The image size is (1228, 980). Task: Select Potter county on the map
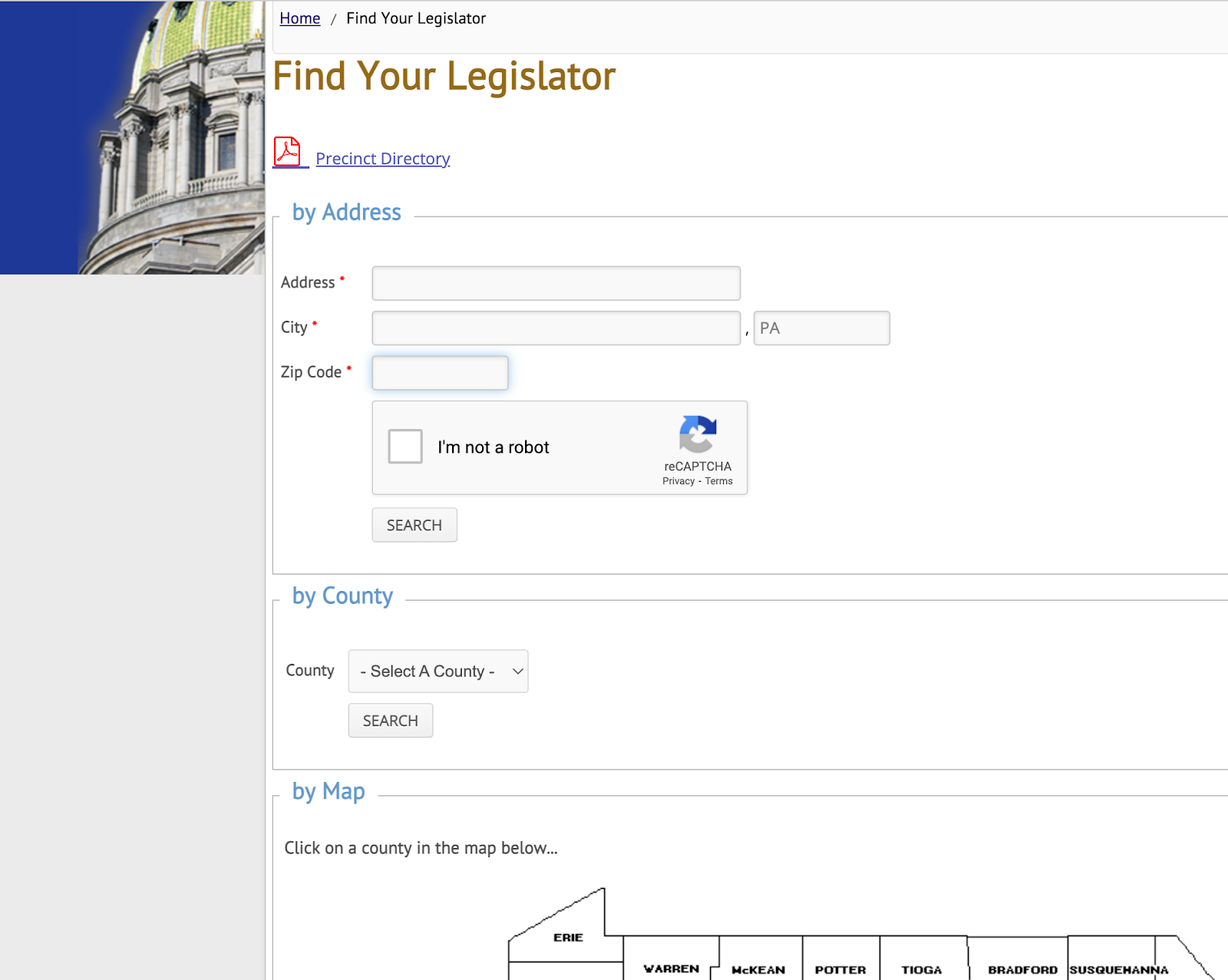(840, 969)
